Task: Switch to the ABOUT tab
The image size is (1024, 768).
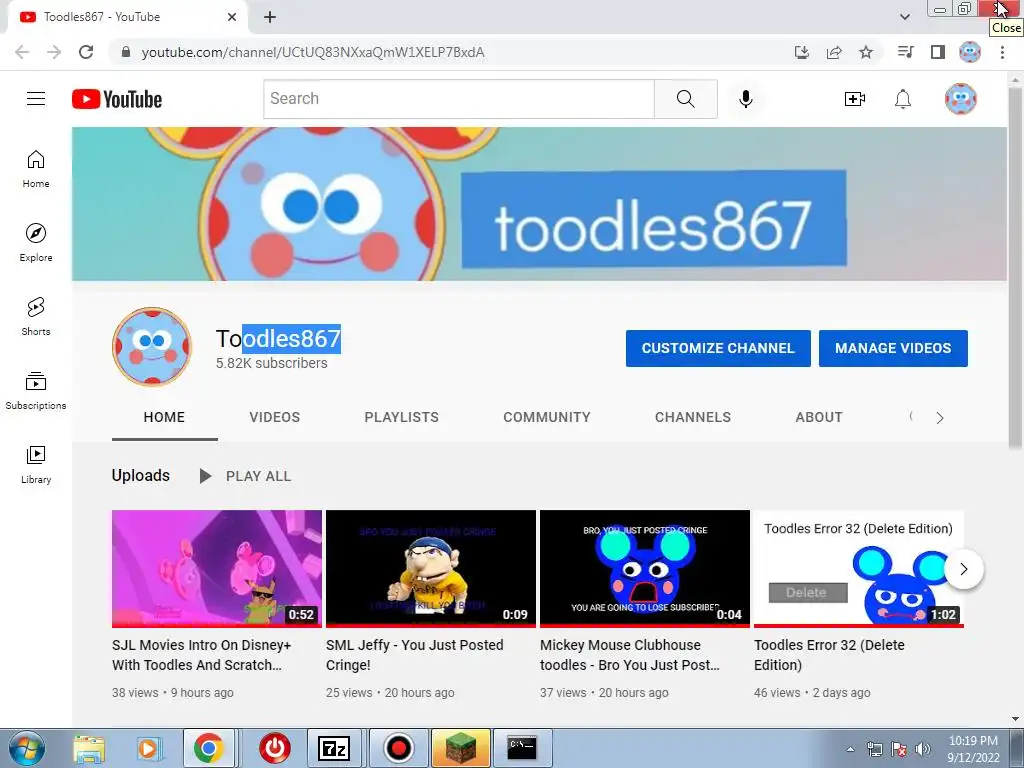Action: click(819, 417)
